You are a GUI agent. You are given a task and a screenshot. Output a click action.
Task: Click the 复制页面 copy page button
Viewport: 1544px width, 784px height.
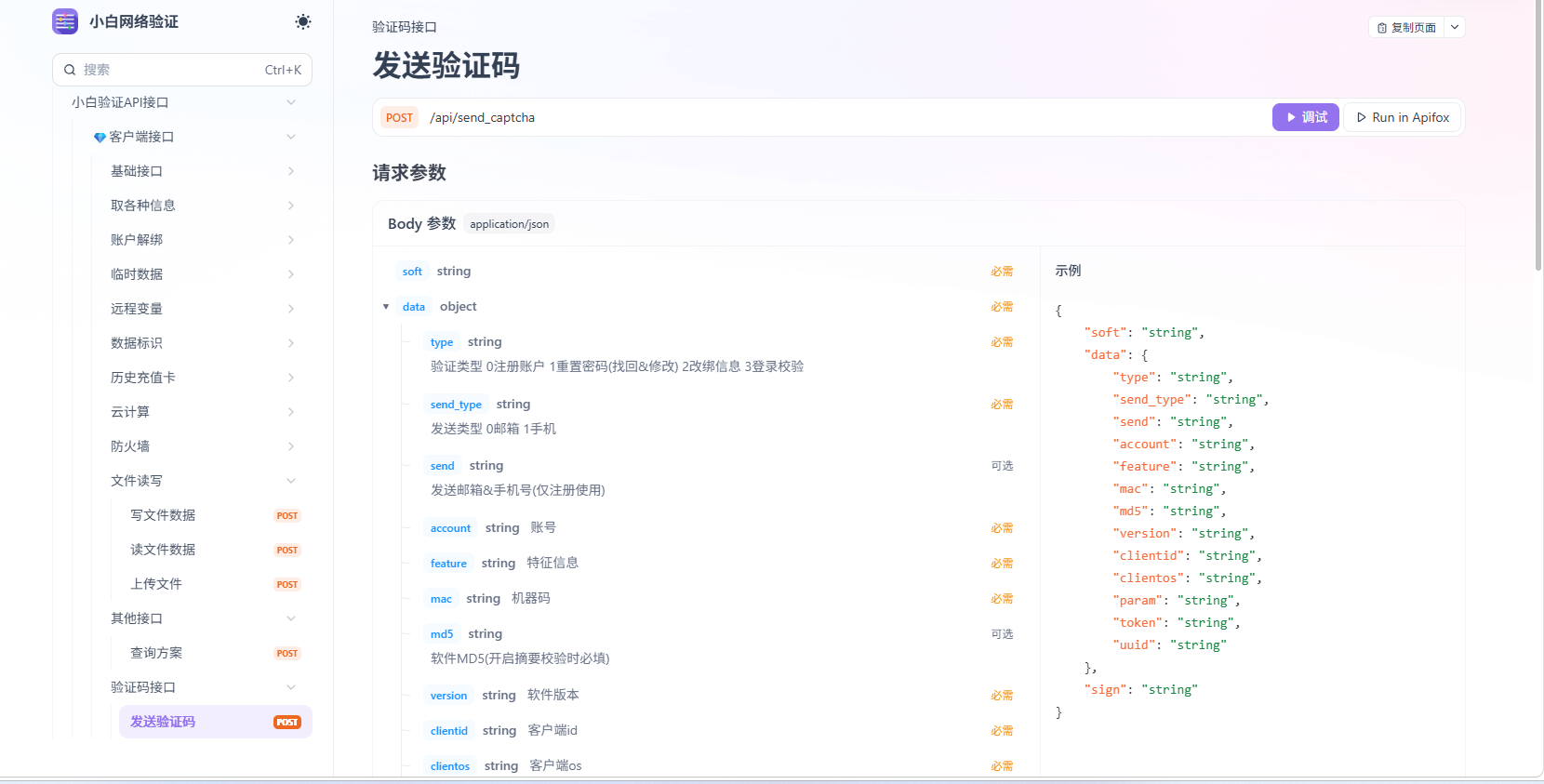pyautogui.click(x=1406, y=28)
